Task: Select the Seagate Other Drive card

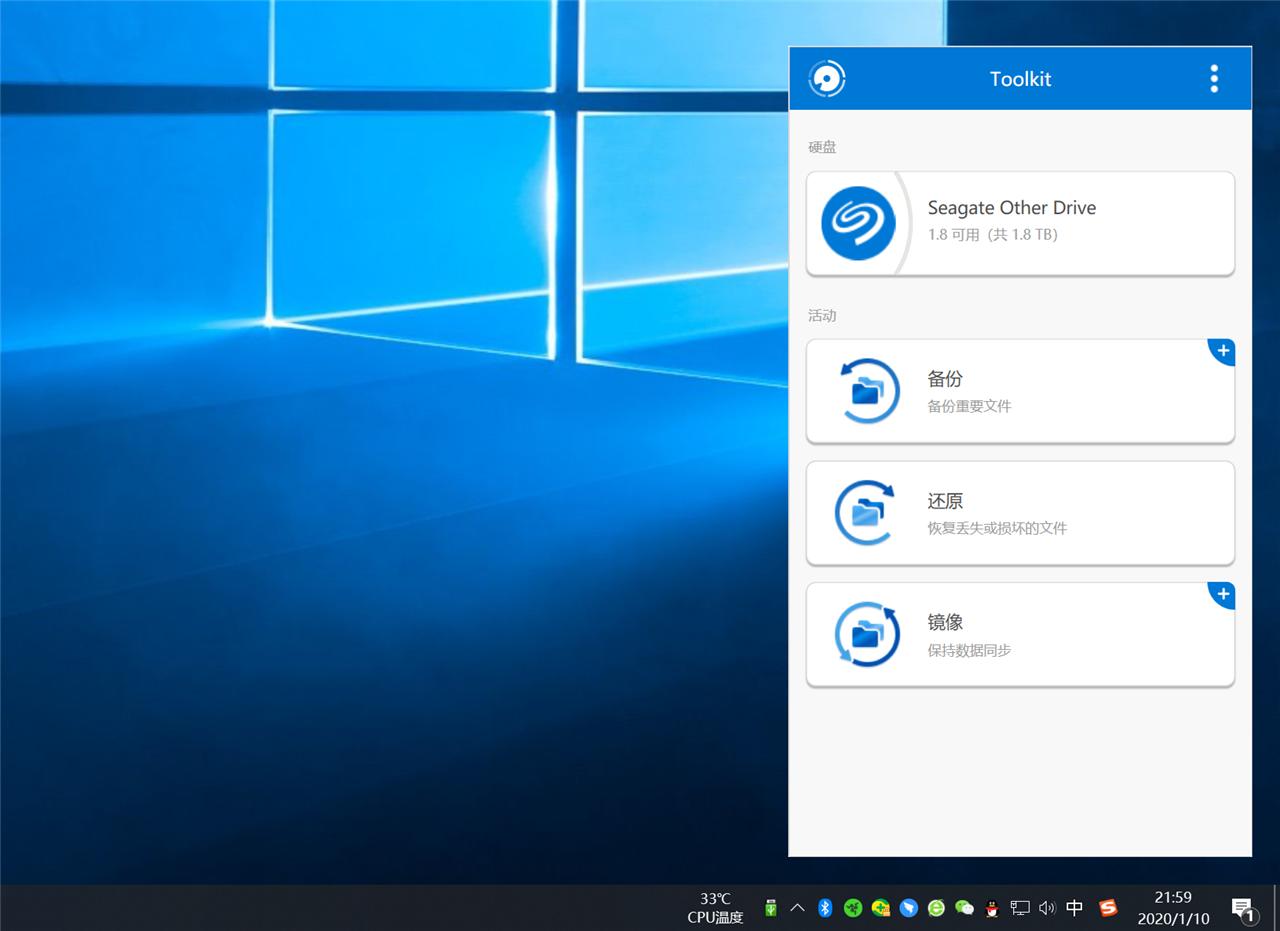Action: click(1020, 223)
